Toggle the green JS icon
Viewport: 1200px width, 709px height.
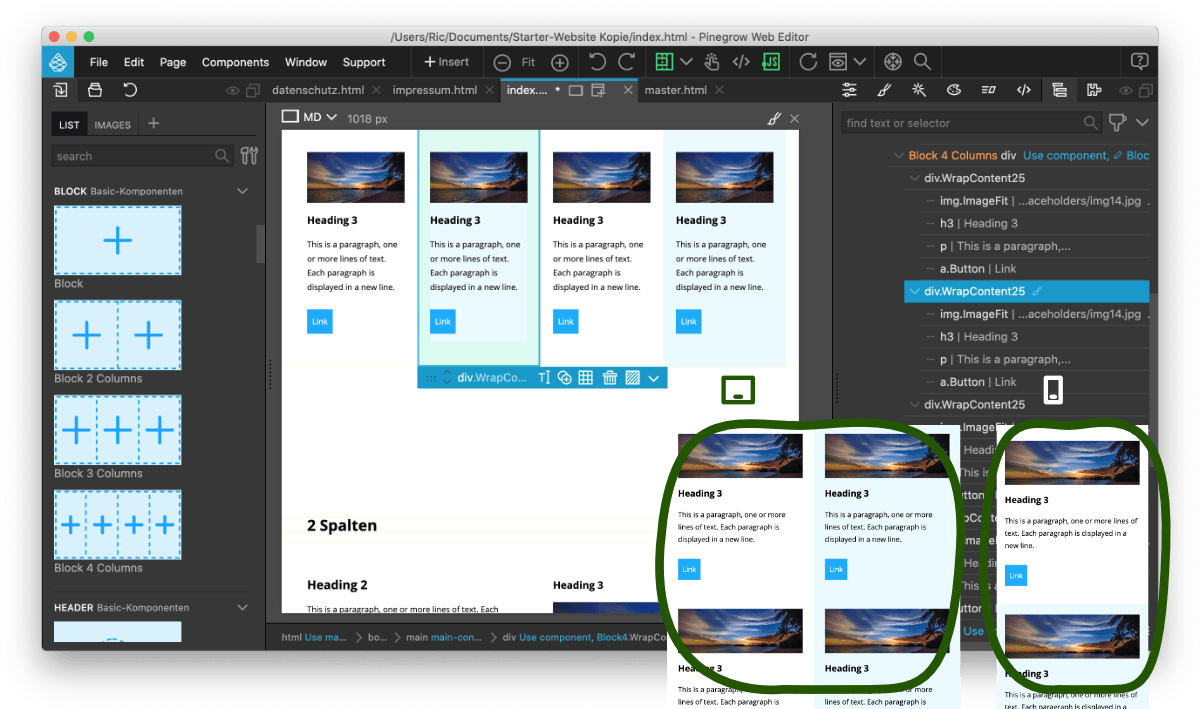tap(771, 62)
